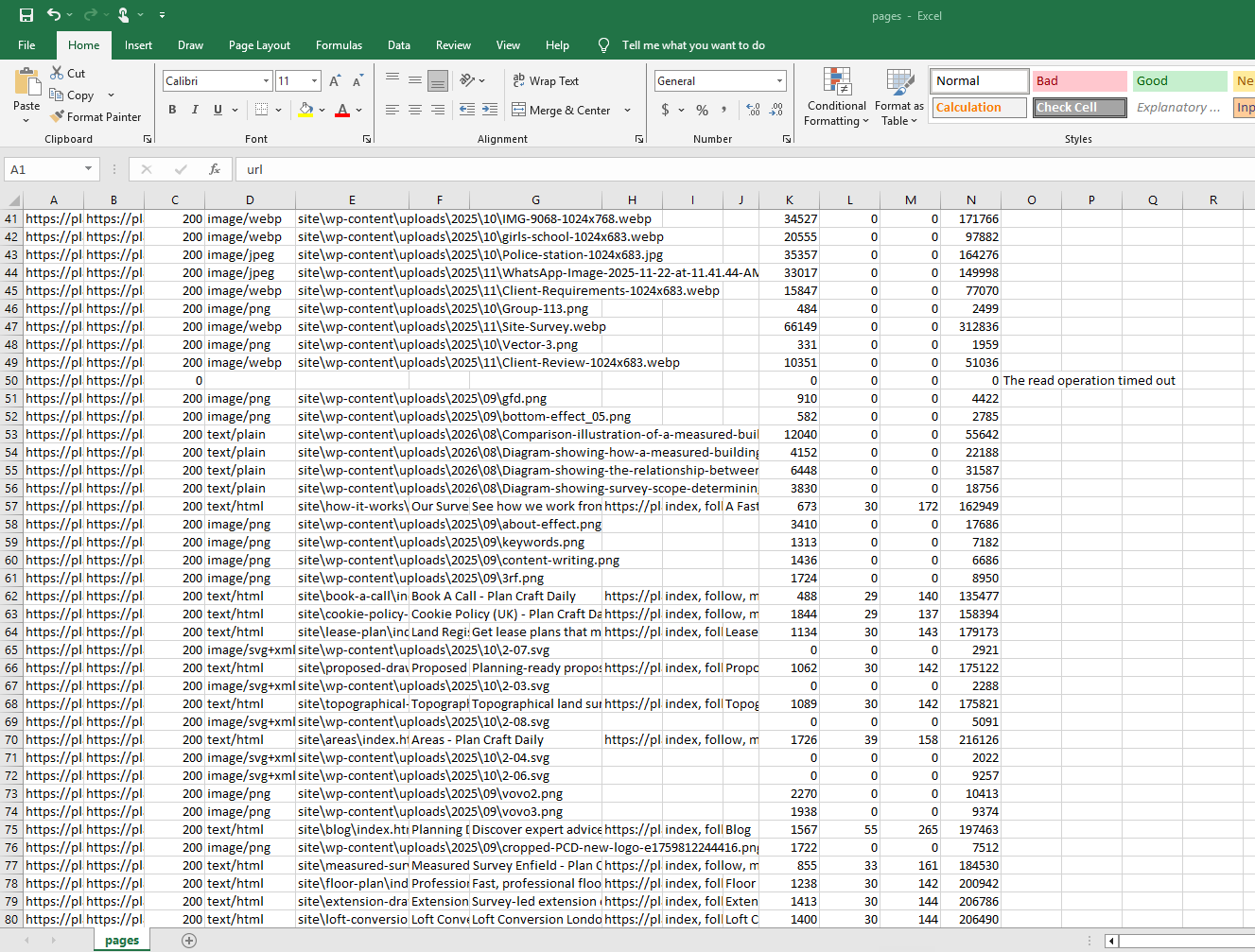Expand the Name Box dropdown arrow
Screen dimensions: 1255x952
pyautogui.click(x=88, y=169)
